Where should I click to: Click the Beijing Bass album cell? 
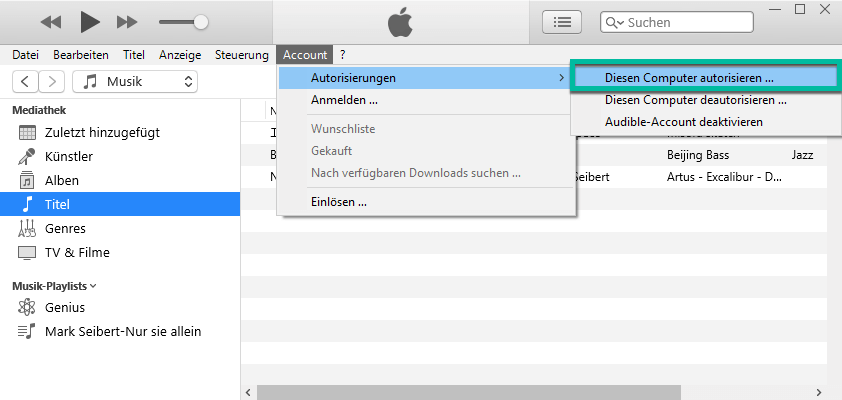click(x=698, y=155)
